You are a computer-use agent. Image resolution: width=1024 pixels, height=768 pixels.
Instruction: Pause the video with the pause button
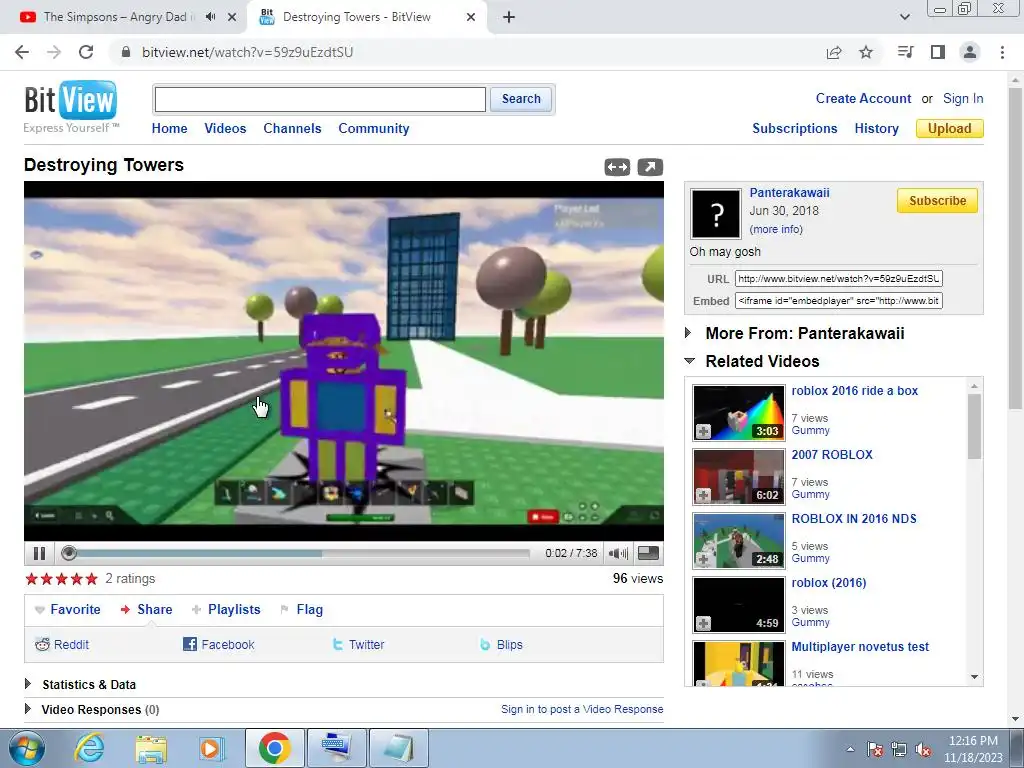pyautogui.click(x=39, y=553)
